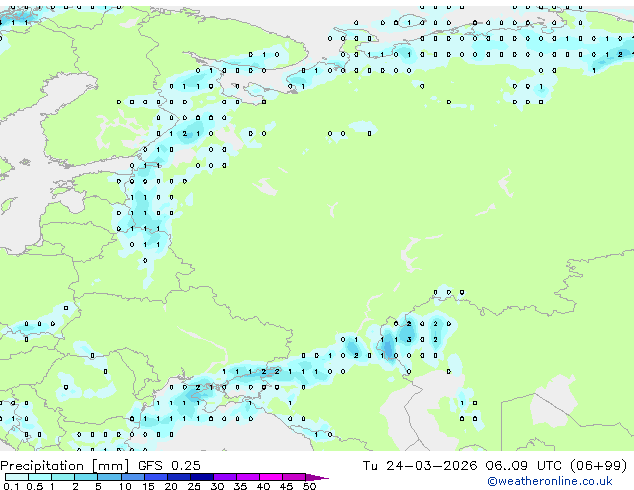634x490 pixels.
Task: Pick the 10–15 mm legend color swatch
Action: click(x=133, y=477)
